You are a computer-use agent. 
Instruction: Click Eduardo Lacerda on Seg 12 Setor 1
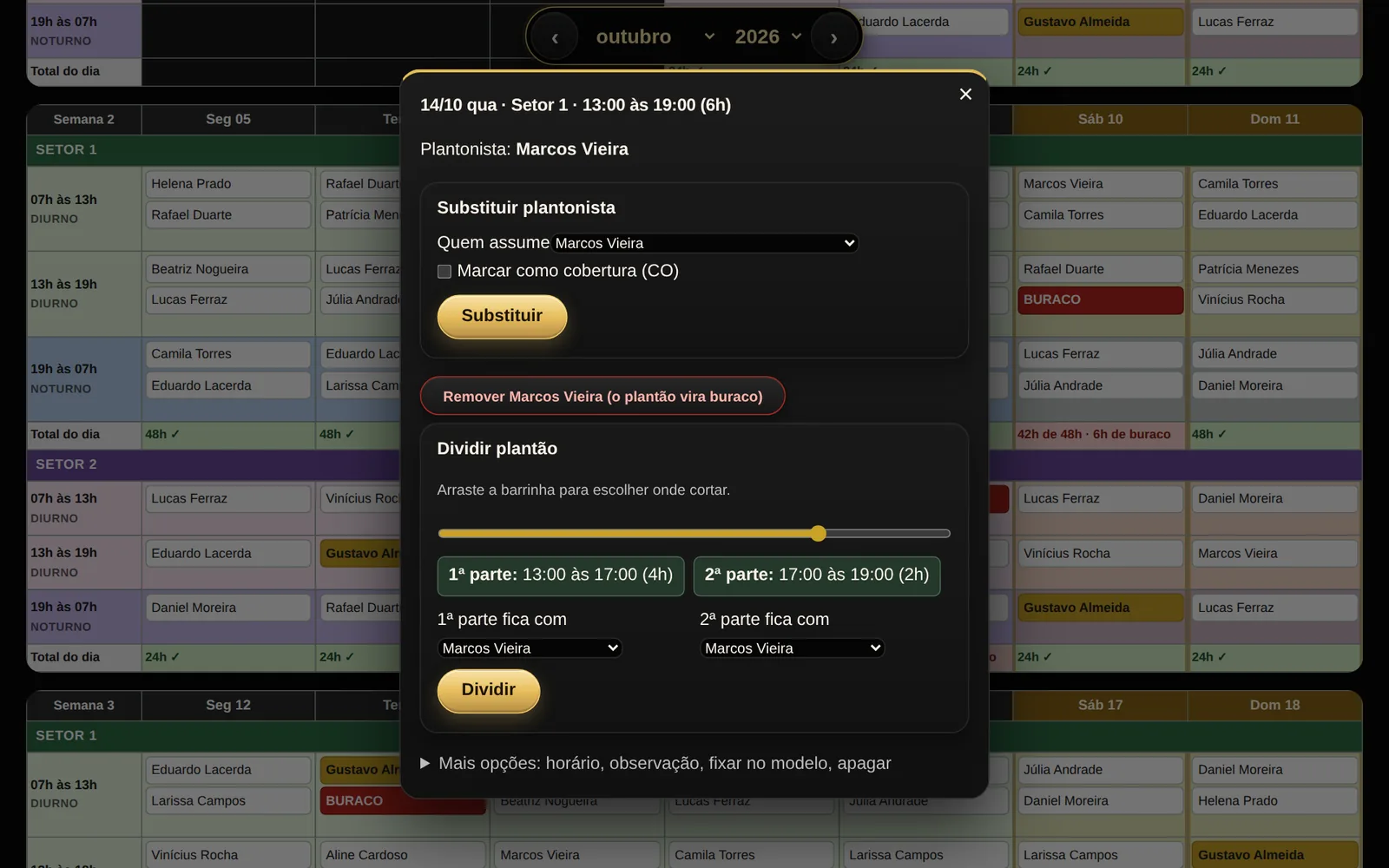[228, 770]
